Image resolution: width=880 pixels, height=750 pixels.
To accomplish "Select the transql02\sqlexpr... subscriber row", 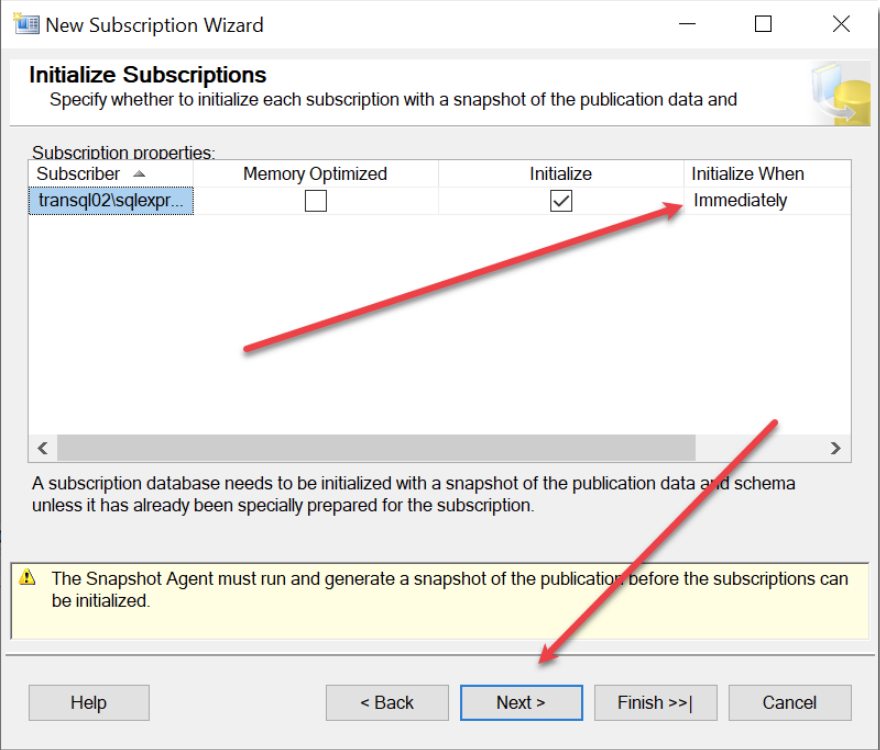I will coord(111,200).
